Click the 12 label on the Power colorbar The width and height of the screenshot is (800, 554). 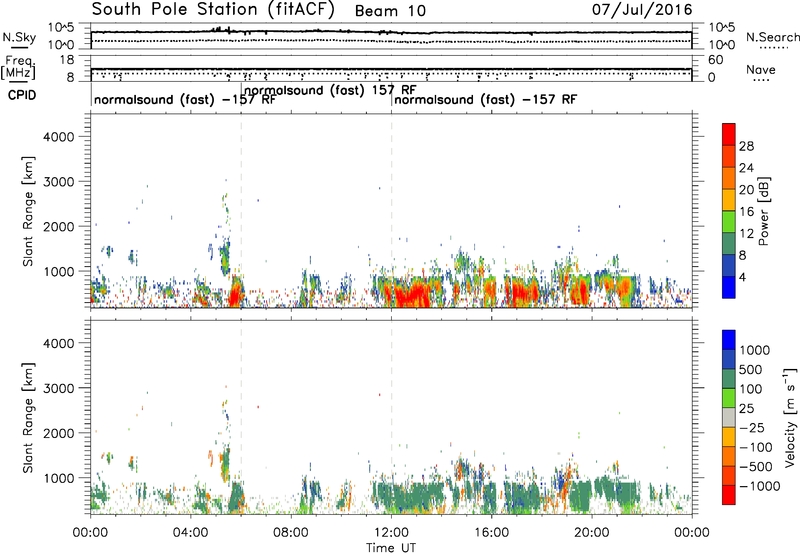click(x=746, y=234)
